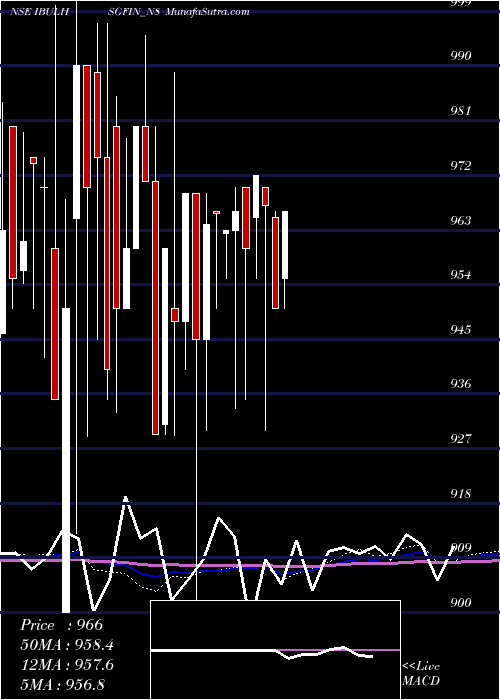Viewport: 500px width, 700px height.
Task: Click the 945 price axis label
Action: coord(460,329)
